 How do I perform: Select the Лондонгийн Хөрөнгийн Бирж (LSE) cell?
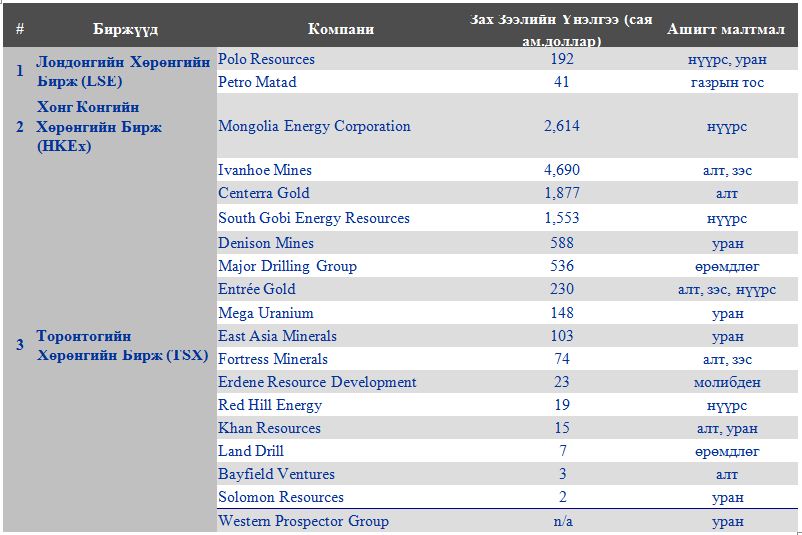click(x=122, y=70)
